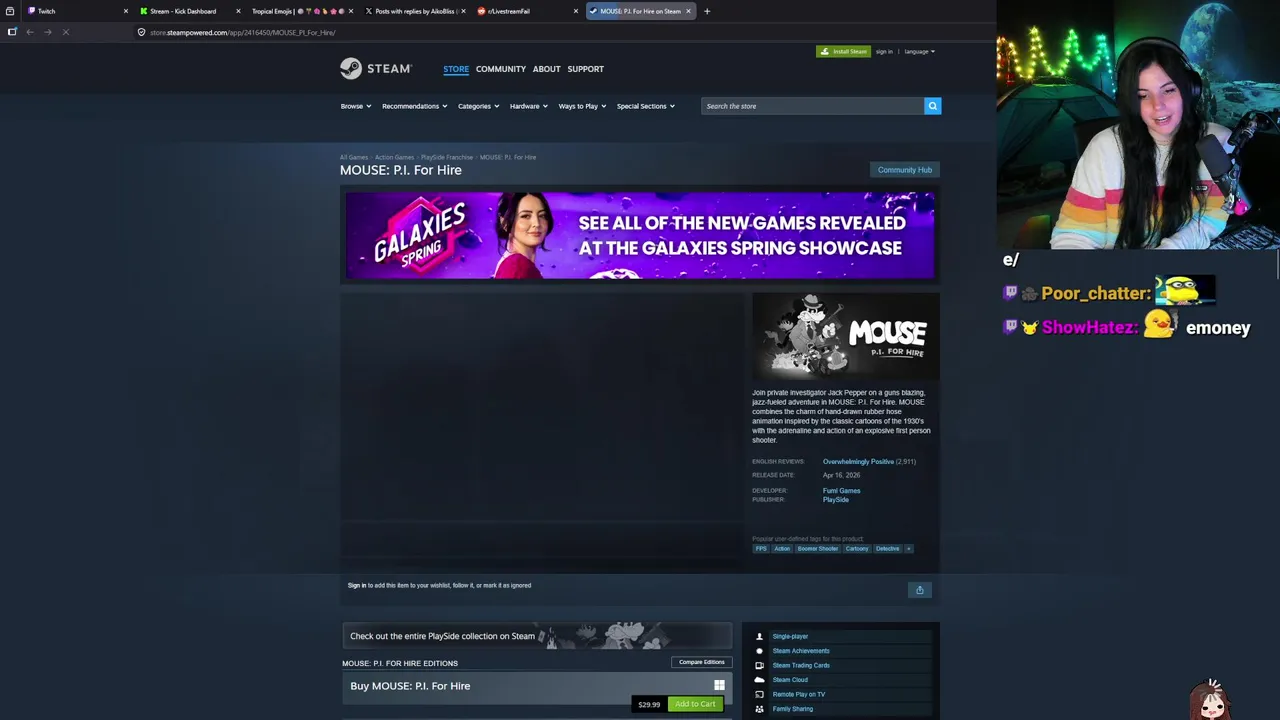Screen dimensions: 1280x720
Task: Expand the Hardware dropdown
Action: pos(529,106)
